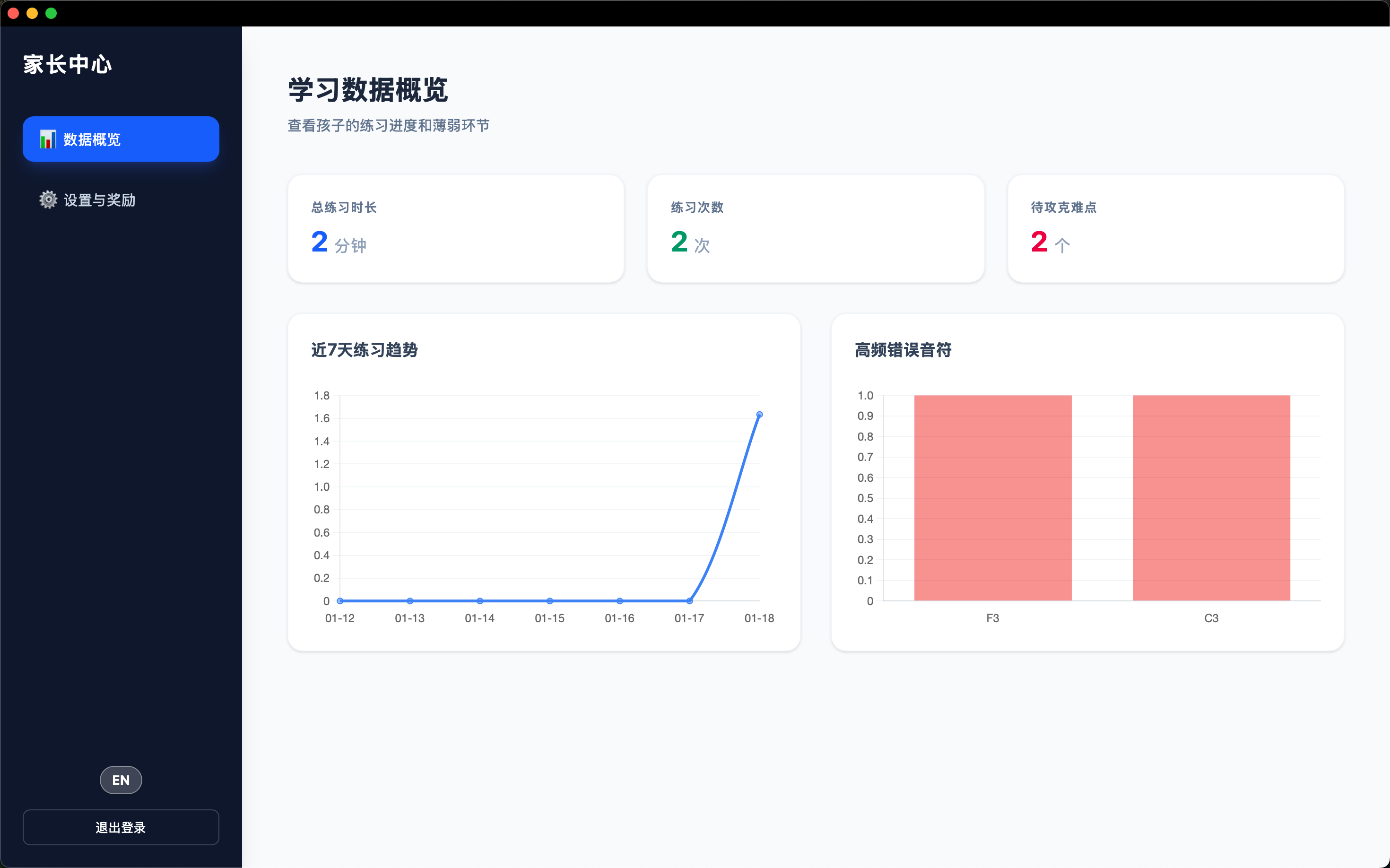Click the 待攻克难点 stat card
The height and width of the screenshot is (868, 1390).
pyautogui.click(x=1175, y=228)
